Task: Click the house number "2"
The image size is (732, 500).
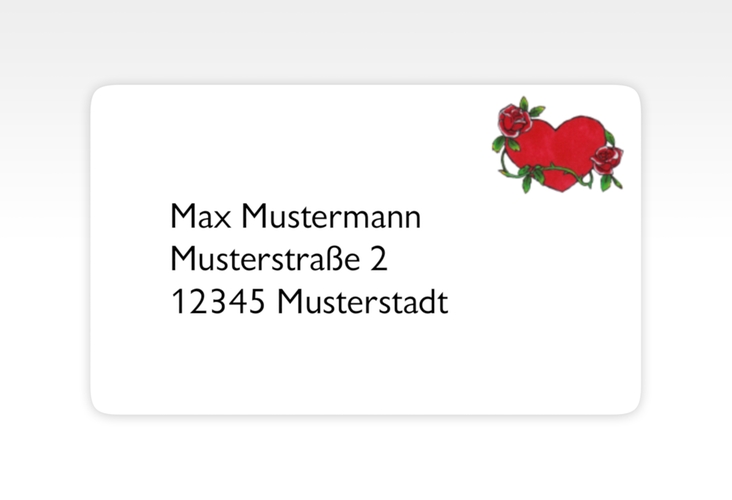Action: pos(379,259)
